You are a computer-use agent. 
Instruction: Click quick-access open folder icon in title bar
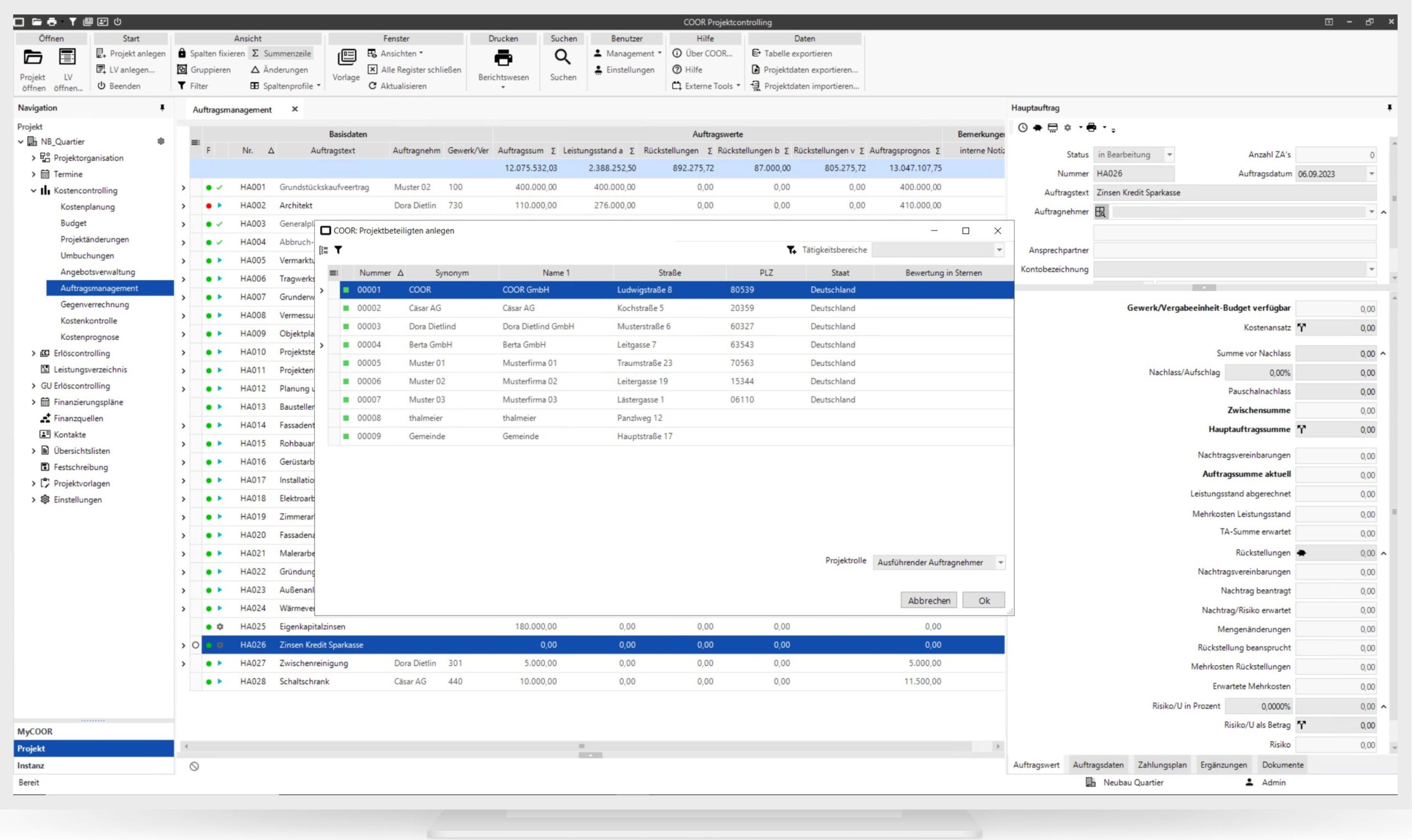pos(36,22)
